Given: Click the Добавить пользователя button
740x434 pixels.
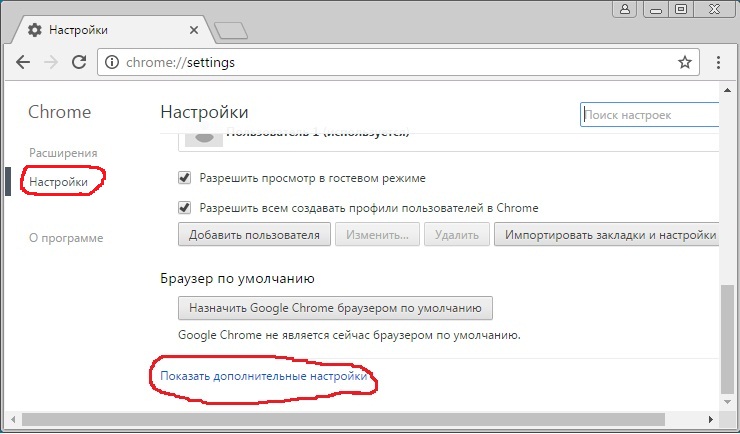Looking at the screenshot, I should tap(254, 235).
